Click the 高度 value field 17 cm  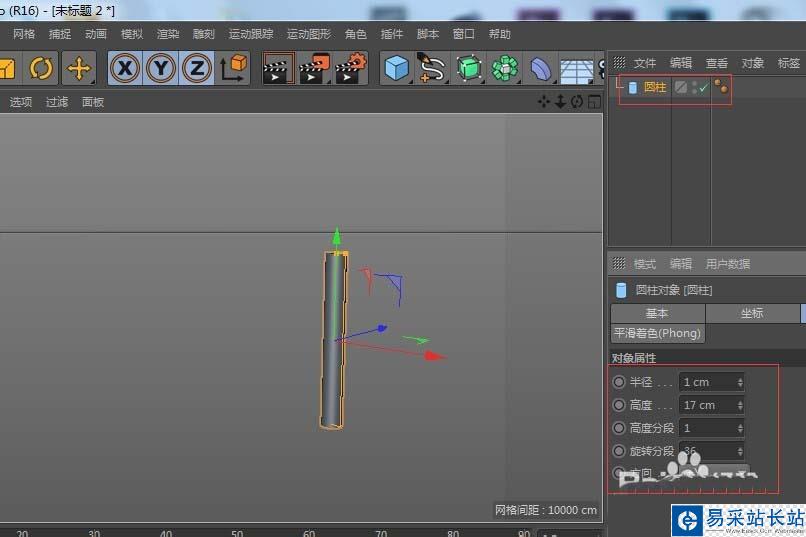[x=711, y=405]
